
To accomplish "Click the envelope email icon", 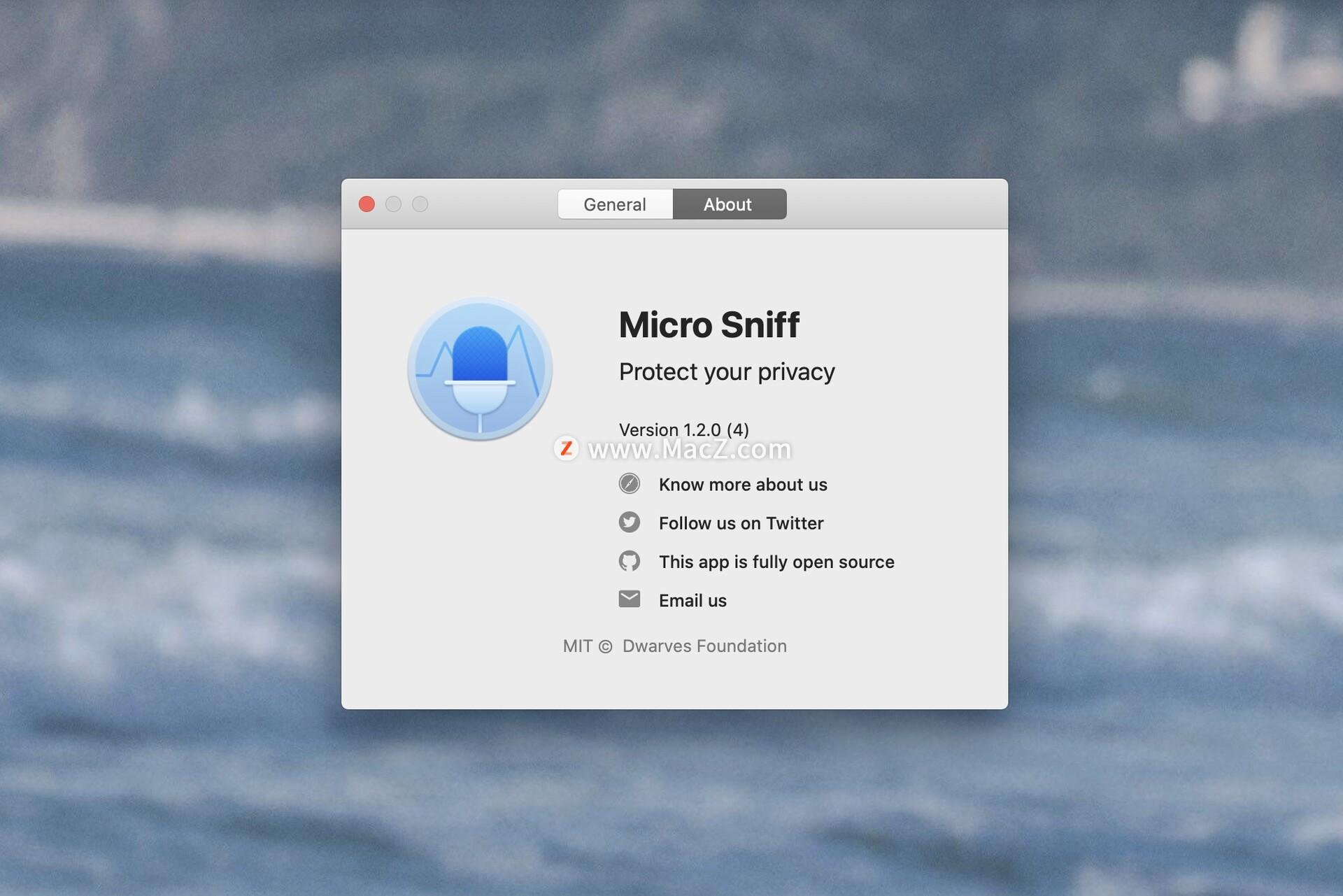I will (x=629, y=599).
